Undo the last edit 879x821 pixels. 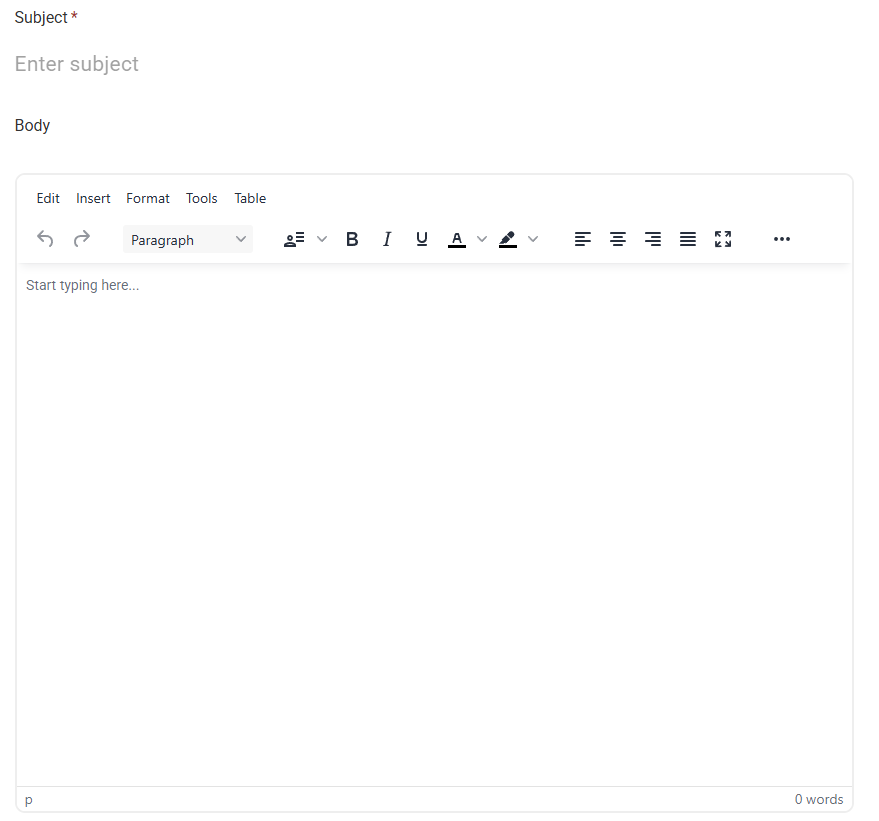coord(45,239)
